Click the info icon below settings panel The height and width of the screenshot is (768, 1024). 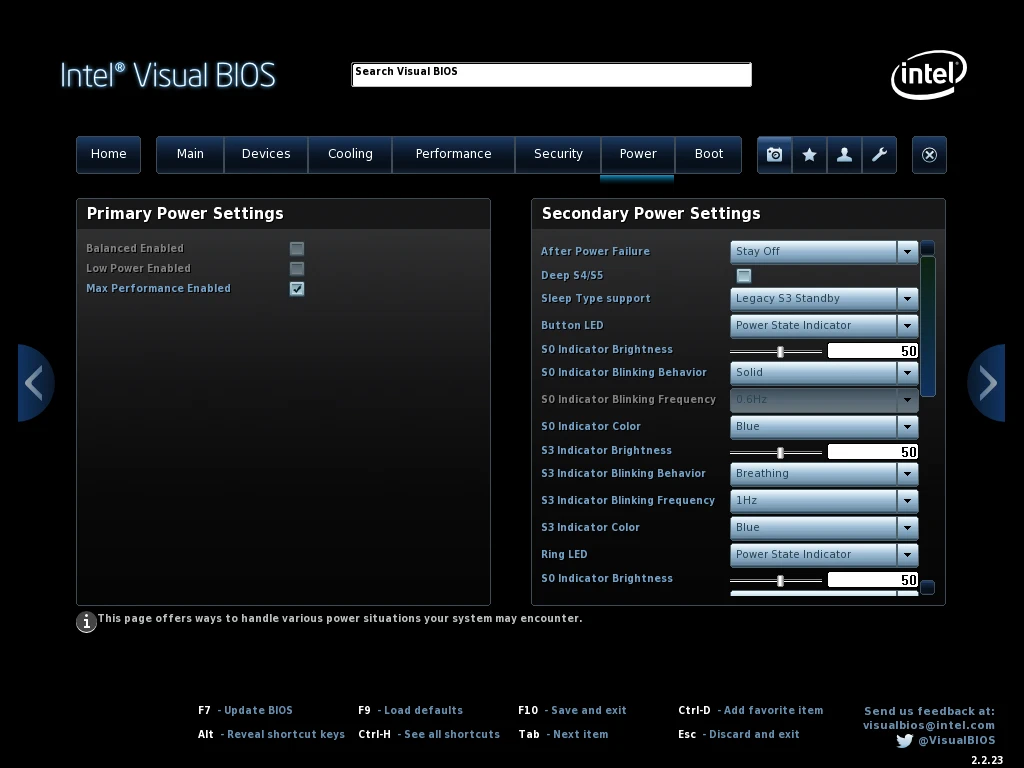[87, 622]
